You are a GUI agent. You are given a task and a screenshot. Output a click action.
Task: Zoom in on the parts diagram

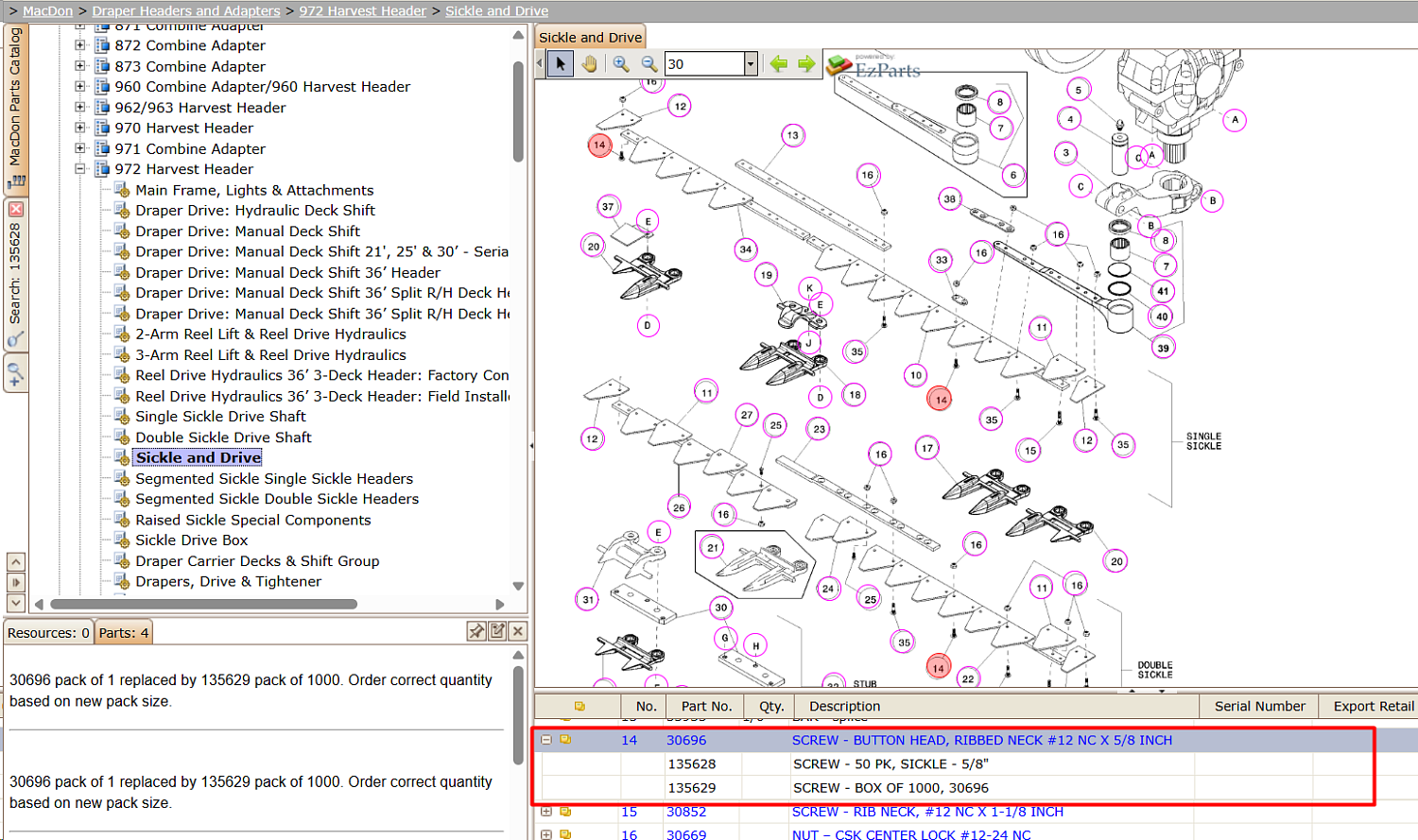[x=621, y=63]
